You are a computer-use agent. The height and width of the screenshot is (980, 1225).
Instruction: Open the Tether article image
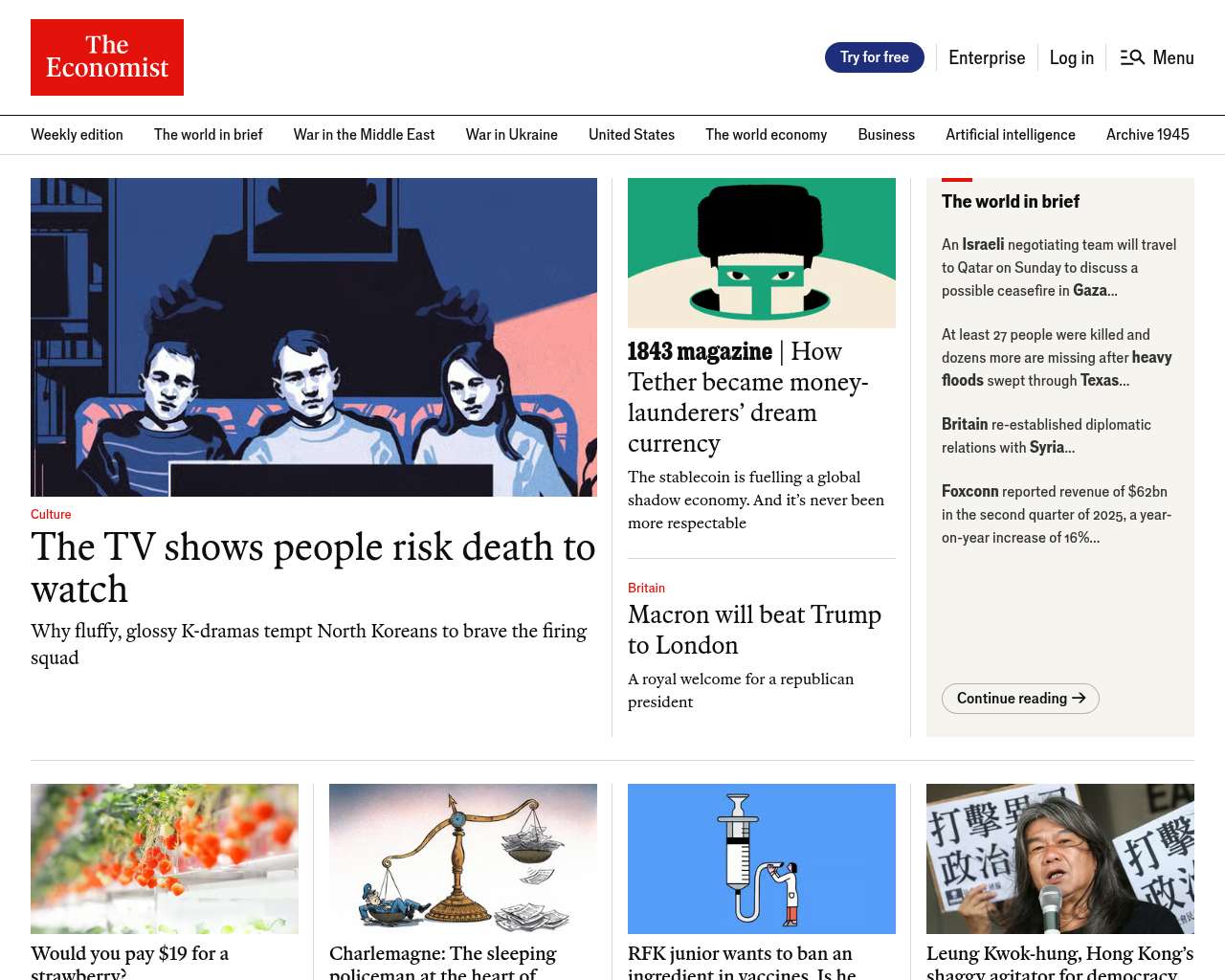(x=762, y=253)
